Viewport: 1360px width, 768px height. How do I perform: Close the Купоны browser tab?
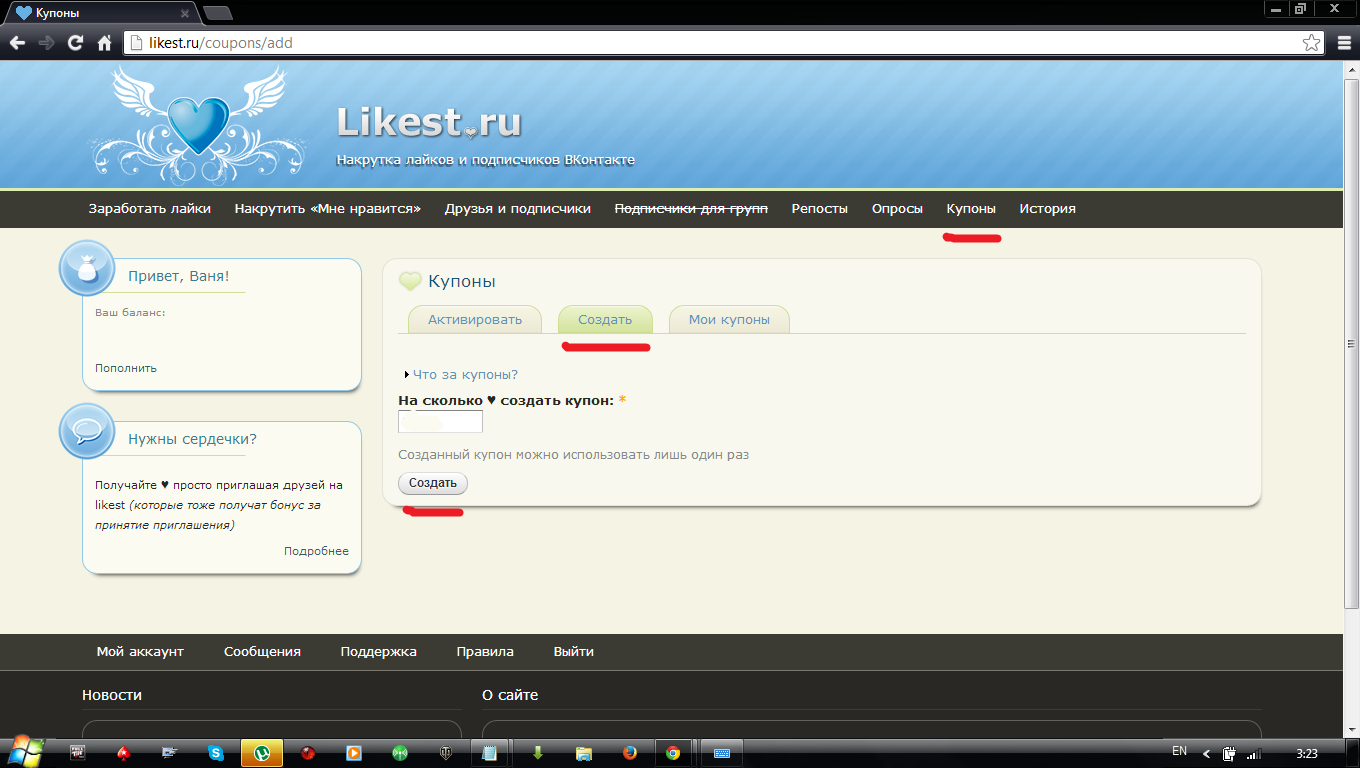coord(185,14)
